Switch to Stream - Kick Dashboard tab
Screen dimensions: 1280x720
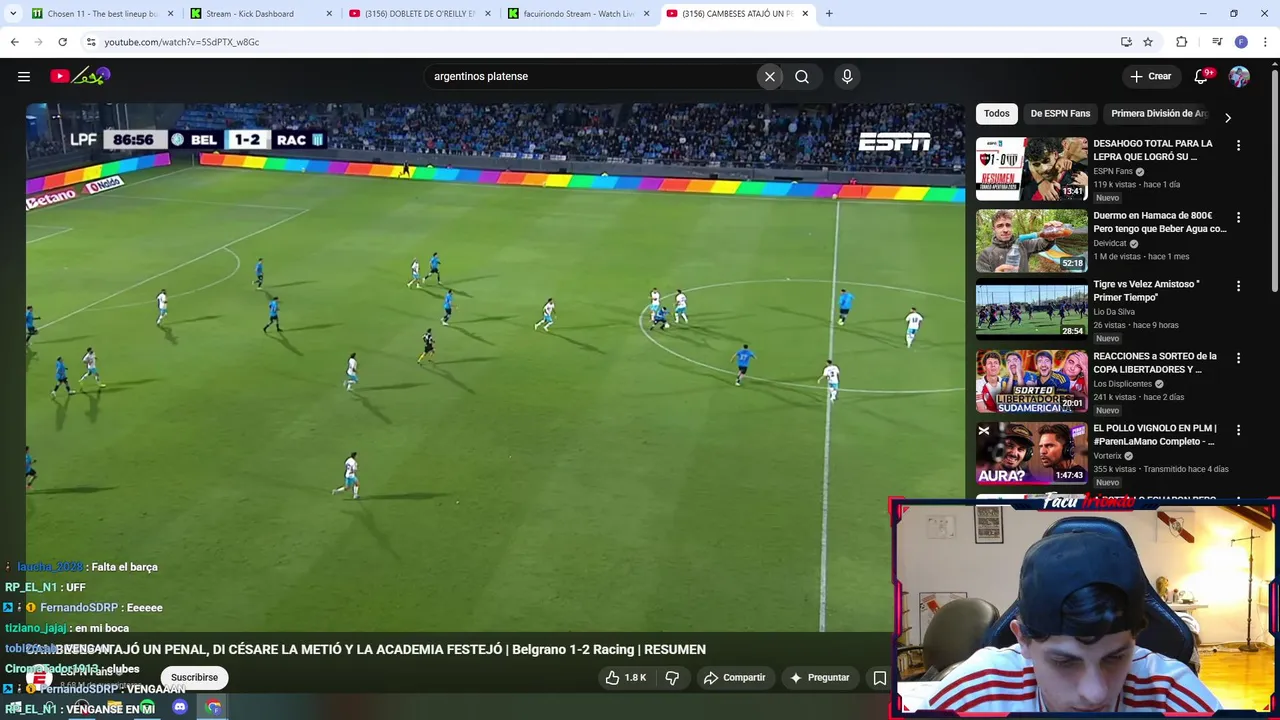(262, 14)
